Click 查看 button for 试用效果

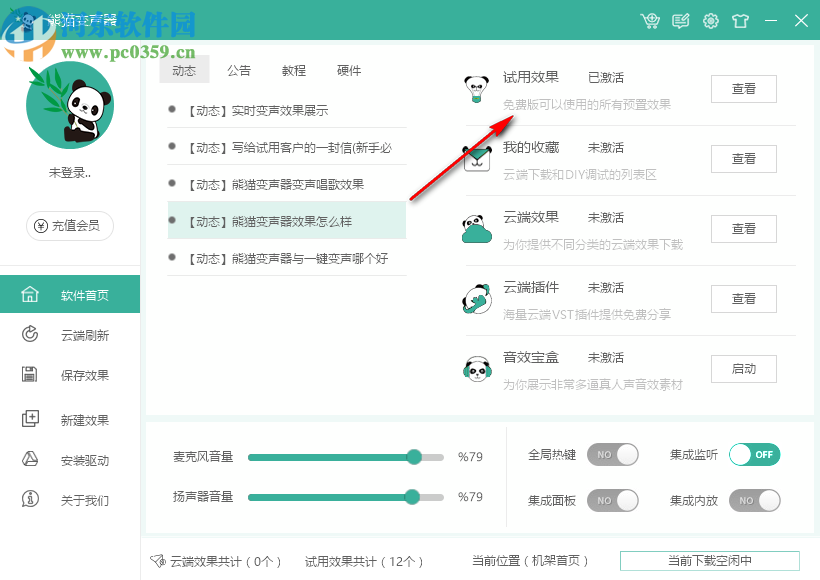(x=744, y=89)
